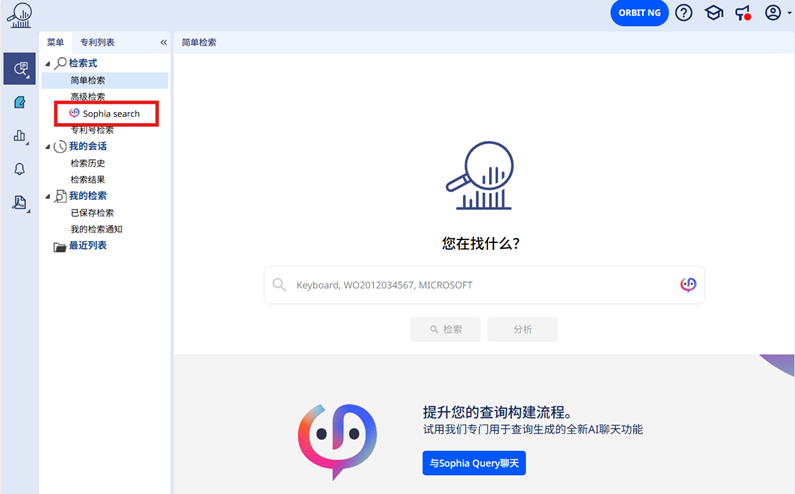
Task: Open 检索结果 in the menu tree
Action: pos(88,180)
